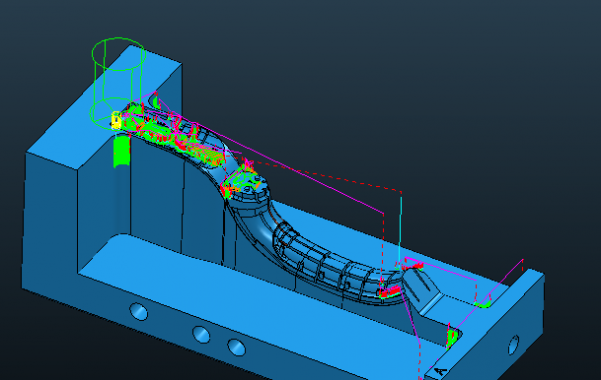Select the vertical cyan toolpath line

401,229
